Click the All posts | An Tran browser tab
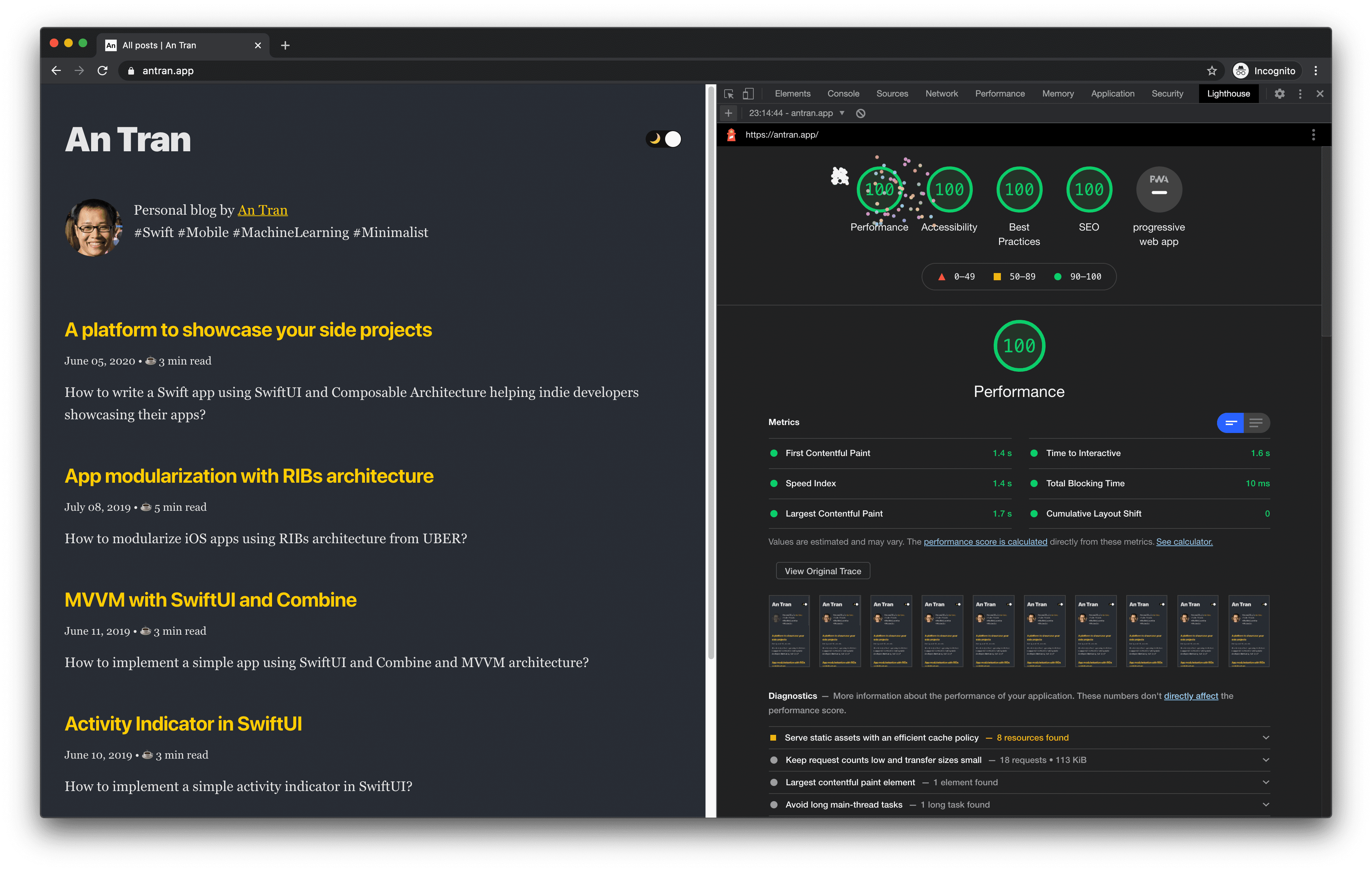 tap(182, 45)
